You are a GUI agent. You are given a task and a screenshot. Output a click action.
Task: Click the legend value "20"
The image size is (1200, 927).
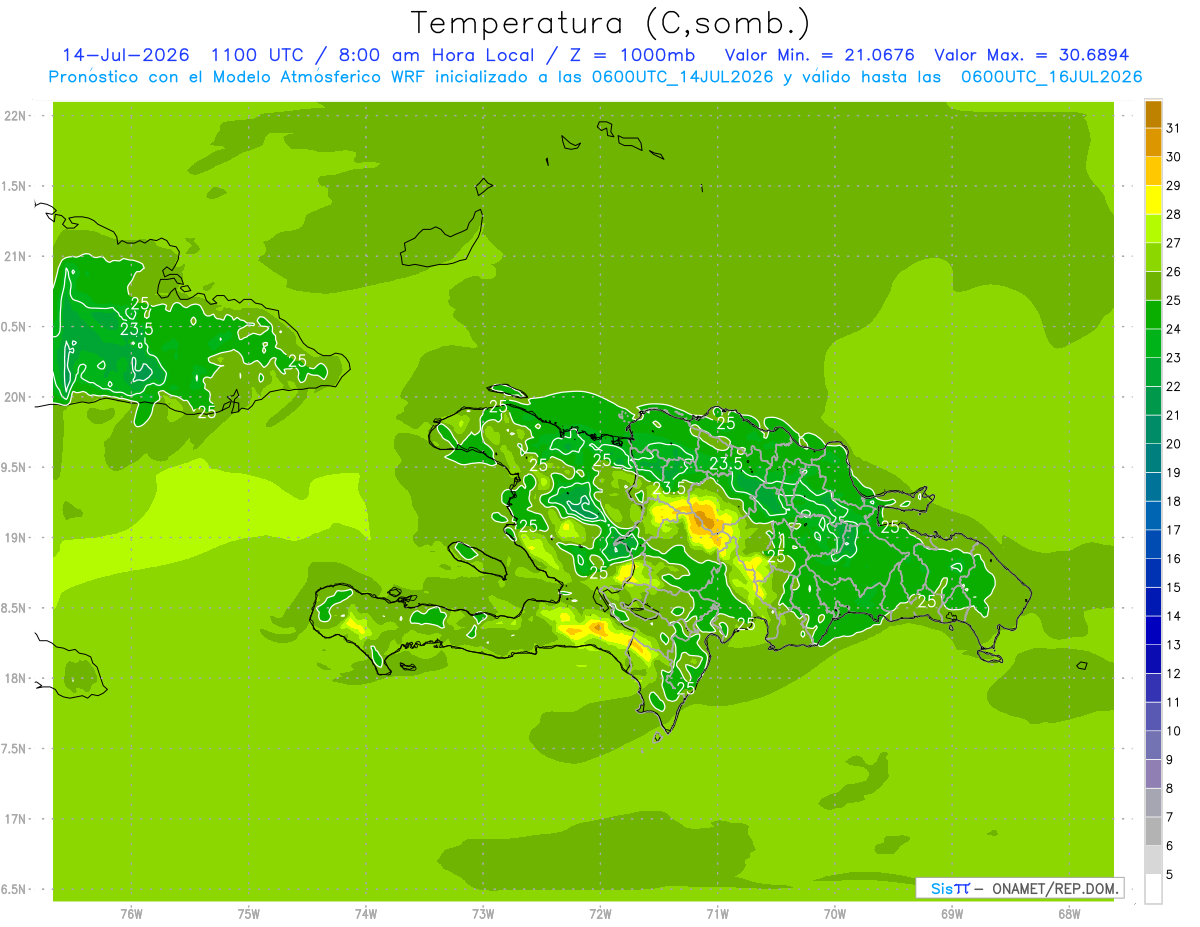[1174, 444]
